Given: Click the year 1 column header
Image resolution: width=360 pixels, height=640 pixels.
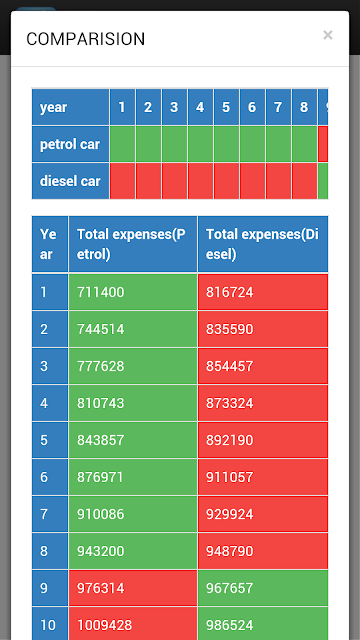Looking at the screenshot, I should click(122, 107).
